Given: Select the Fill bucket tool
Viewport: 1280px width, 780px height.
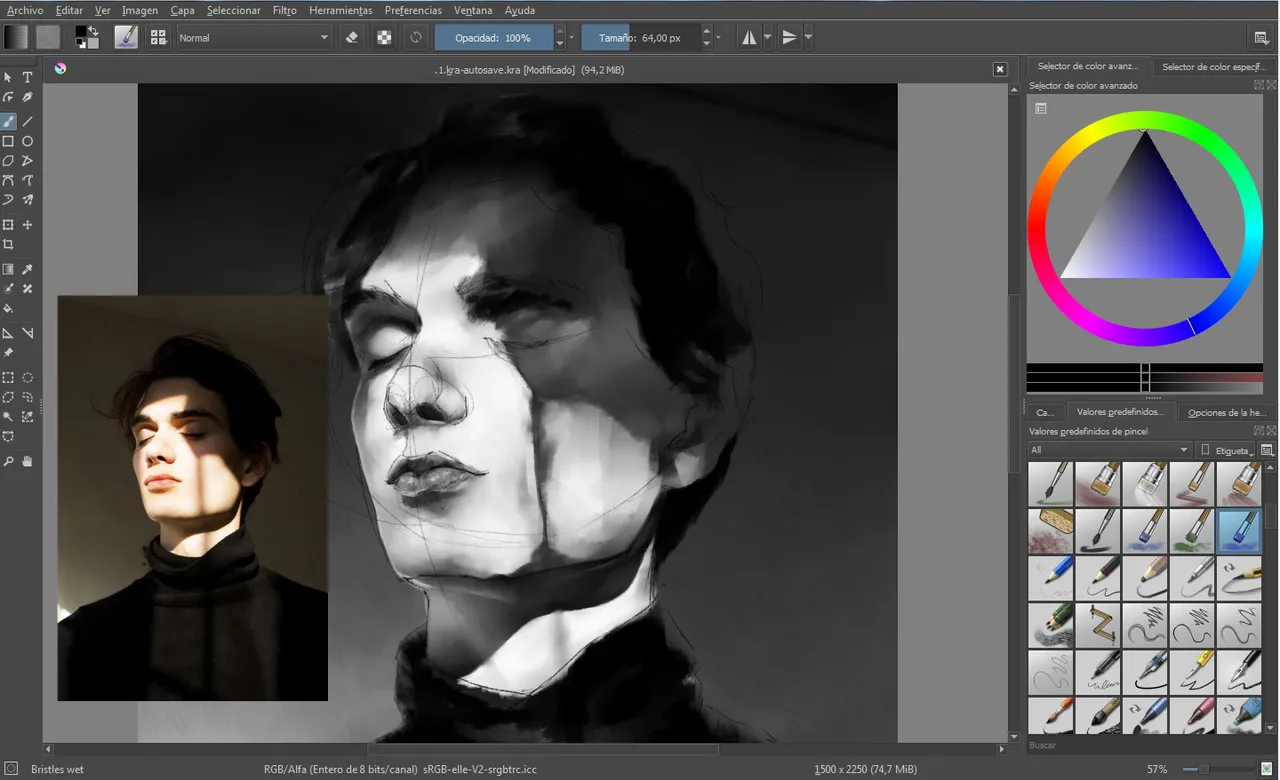Looking at the screenshot, I should (x=8, y=309).
